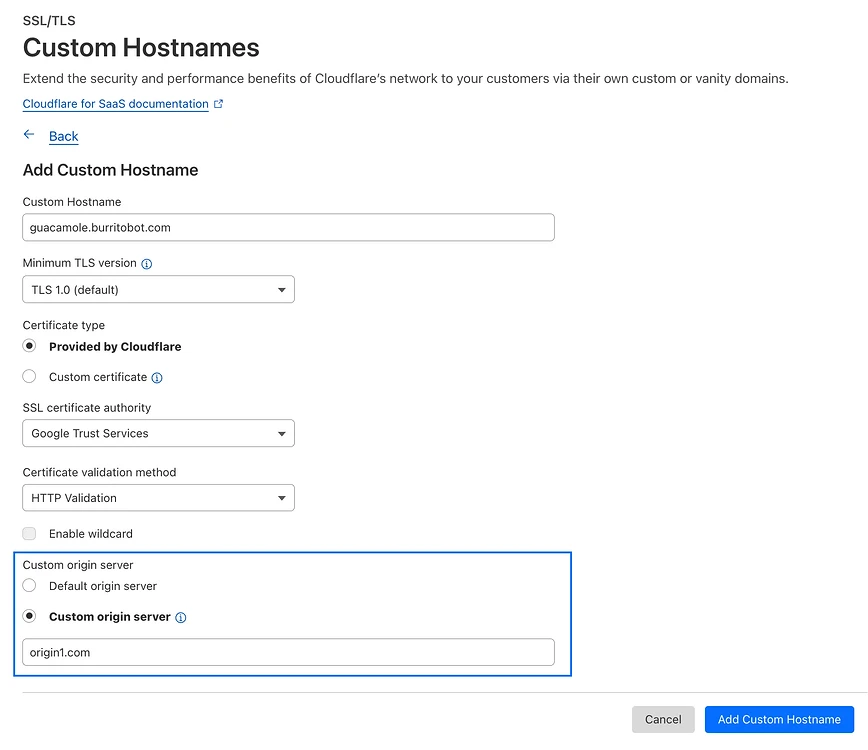This screenshot has height=750, width=868.
Task: Open the Minimum TLS version dropdown
Action: pyautogui.click(x=158, y=290)
